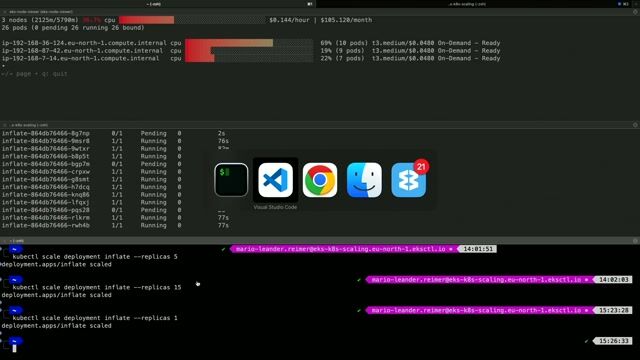Click pod row inflate-864db76466-rlkrm
This screenshot has width=640, height=360.
tap(114, 218)
